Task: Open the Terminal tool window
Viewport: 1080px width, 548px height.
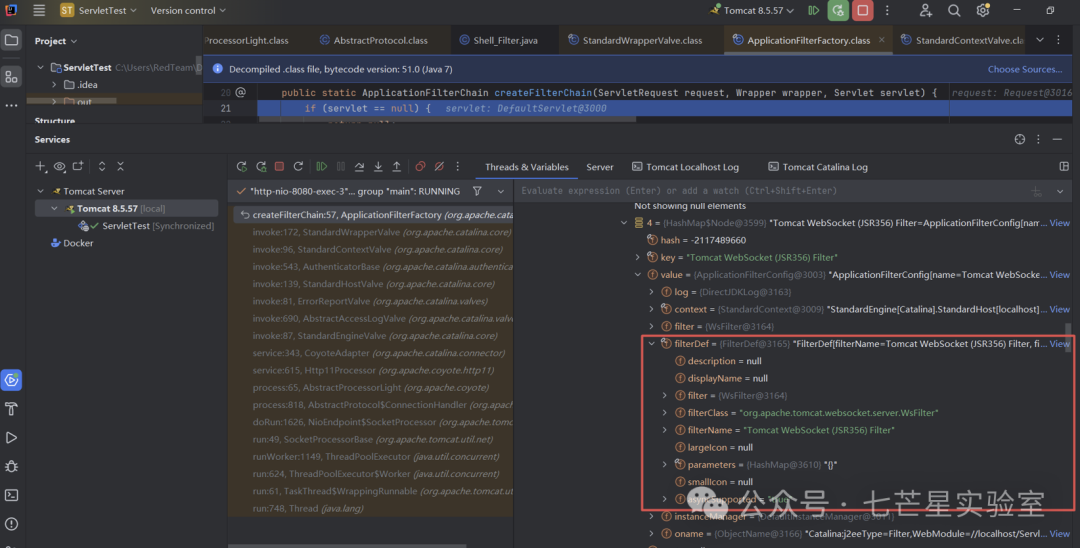Action: tap(11, 495)
